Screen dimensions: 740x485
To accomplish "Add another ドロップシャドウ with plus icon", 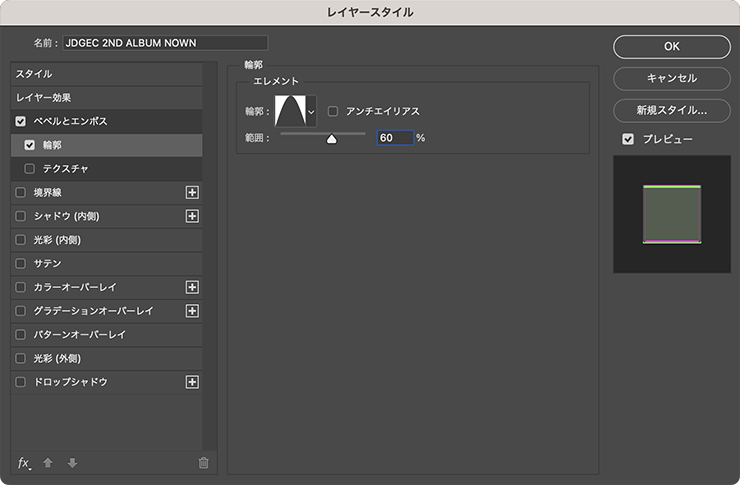I will click(193, 382).
